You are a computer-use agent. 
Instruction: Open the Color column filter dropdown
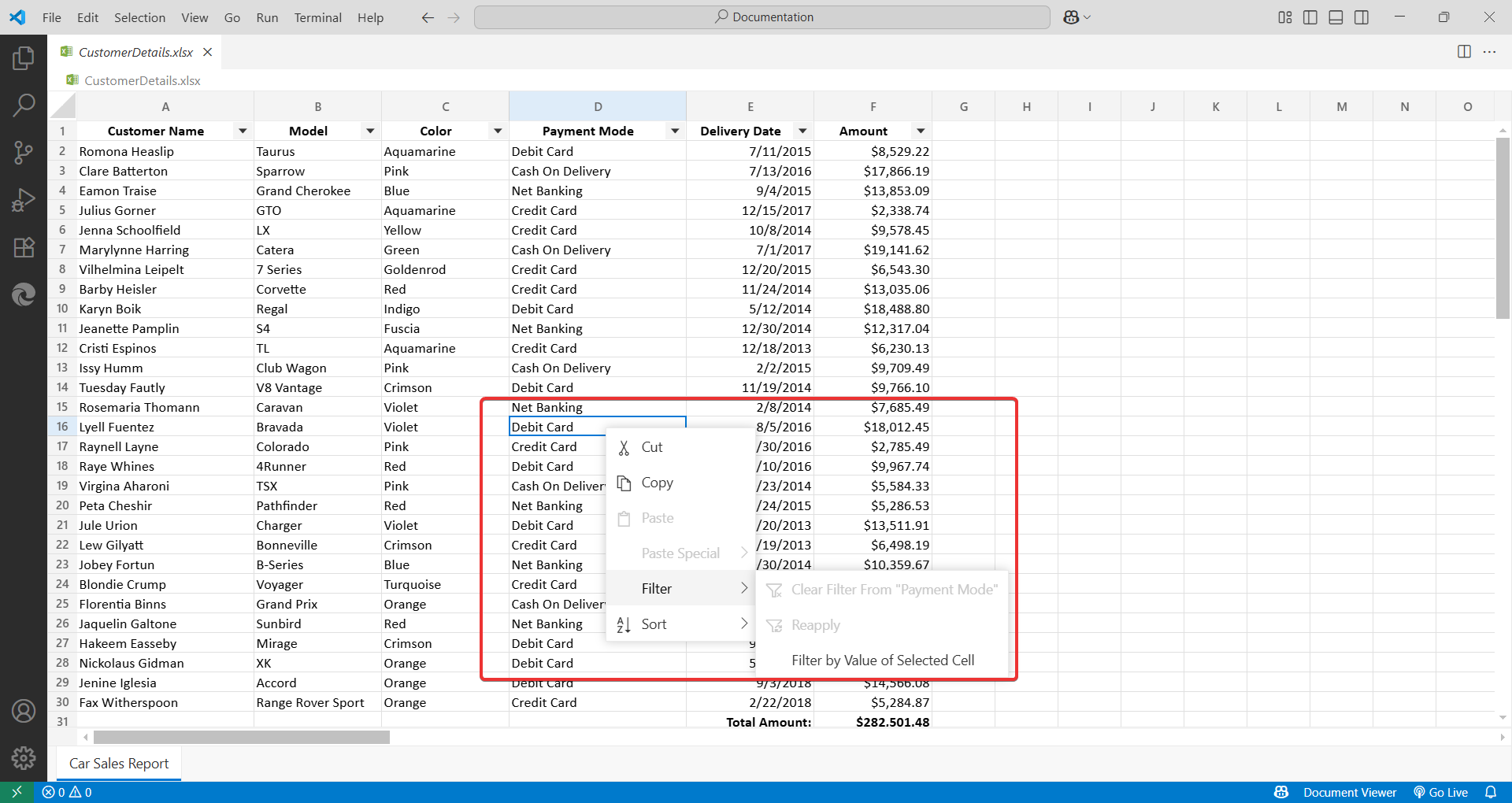click(498, 131)
